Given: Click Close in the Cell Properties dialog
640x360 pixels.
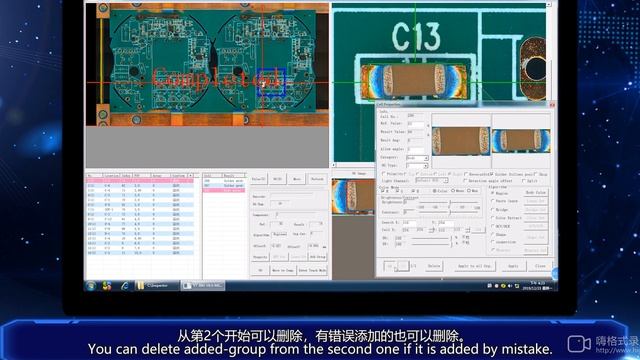Looking at the screenshot, I should tap(540, 266).
